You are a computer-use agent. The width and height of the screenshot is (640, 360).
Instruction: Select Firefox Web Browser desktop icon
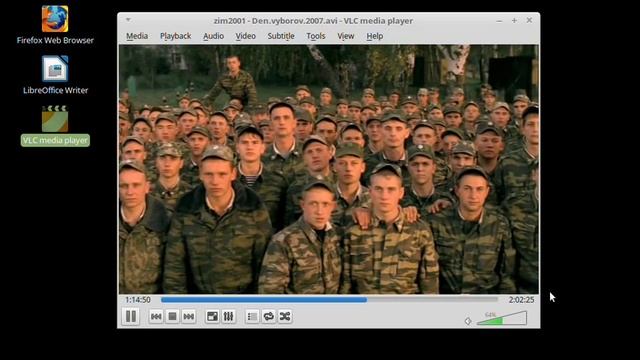[x=55, y=24]
